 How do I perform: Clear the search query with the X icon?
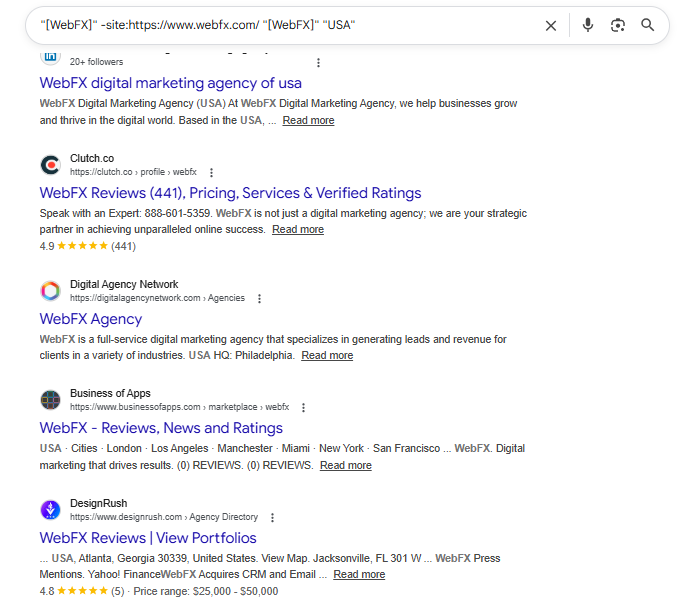pos(551,25)
